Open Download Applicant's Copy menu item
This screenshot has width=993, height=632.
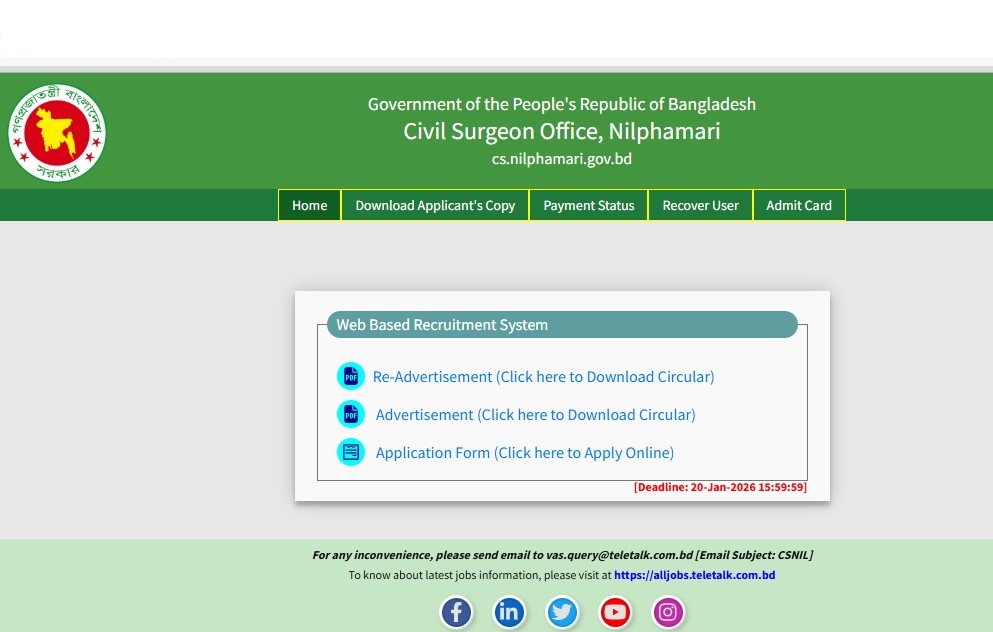[x=435, y=205]
